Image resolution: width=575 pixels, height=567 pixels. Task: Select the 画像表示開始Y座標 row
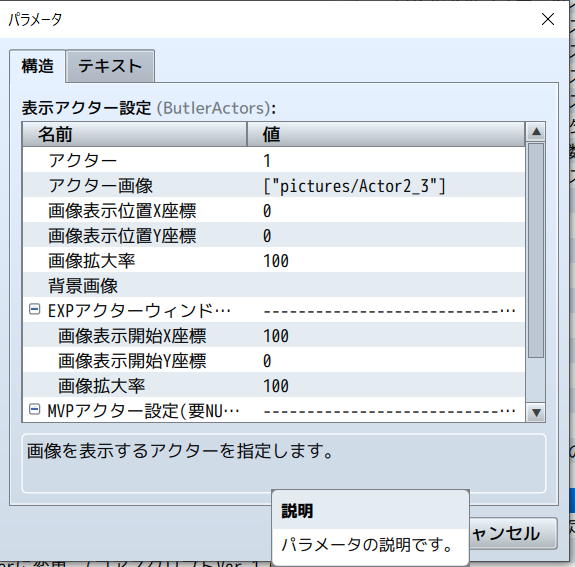click(274, 360)
